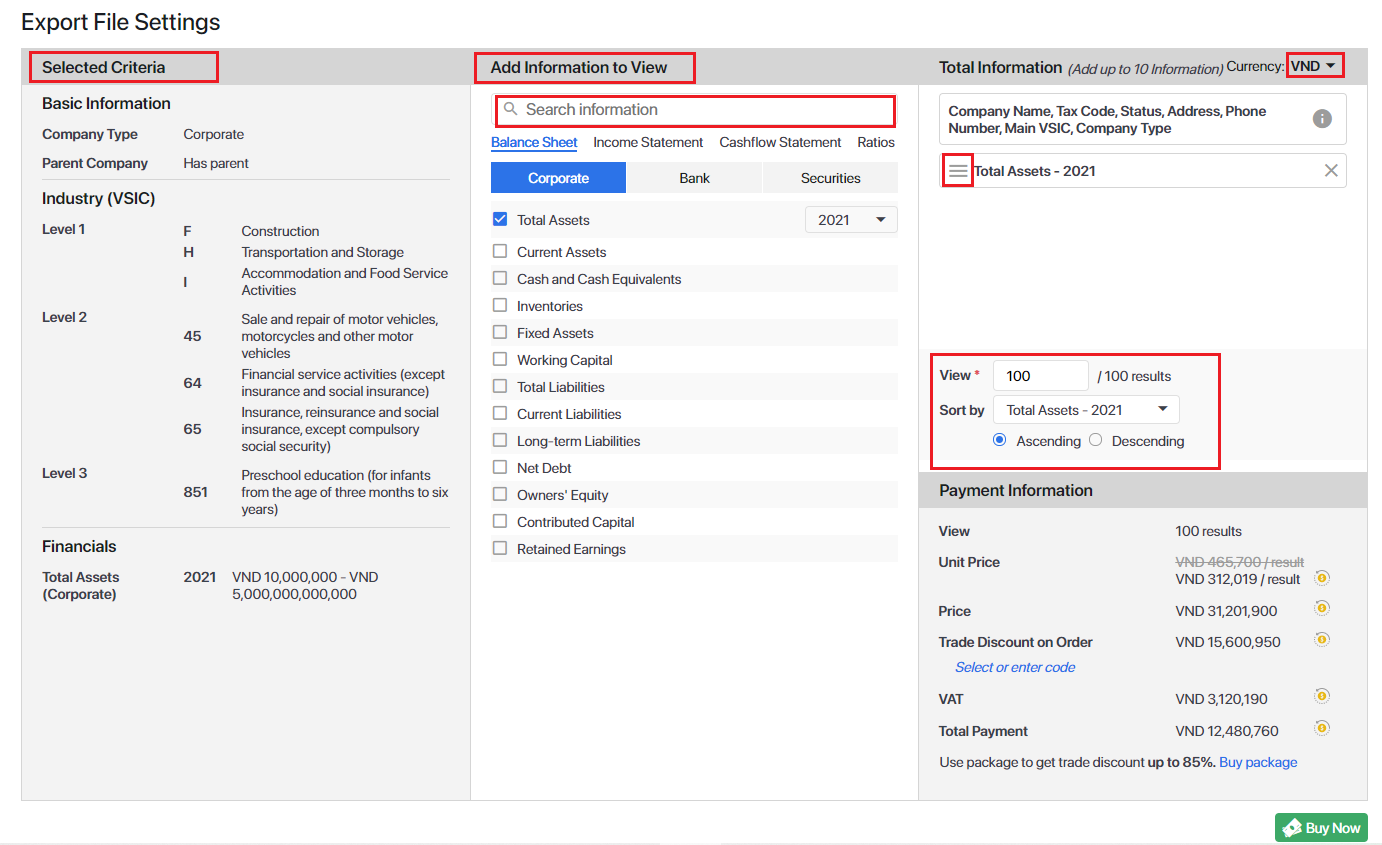Click Select or enter code link
Viewport: 1382px width, 845px height.
click(x=1014, y=667)
